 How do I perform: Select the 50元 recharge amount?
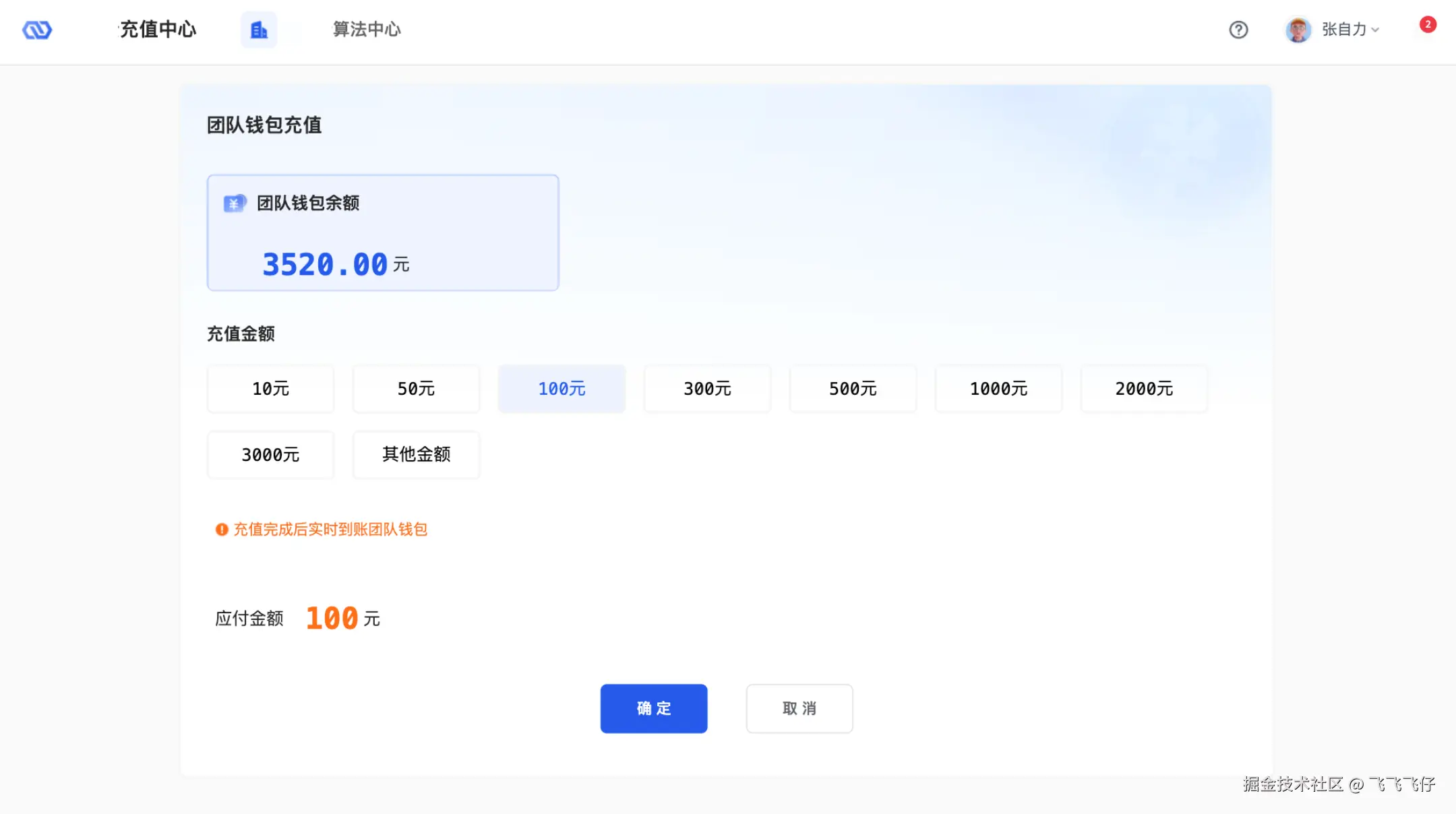point(416,389)
